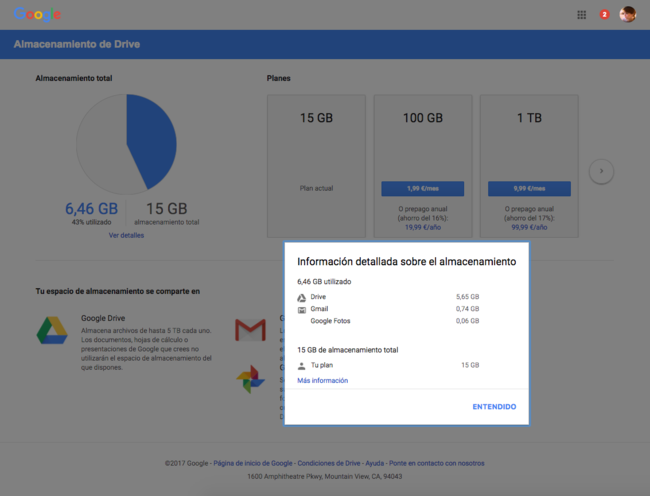
Task: Click the Drive 5,65 GB value
Action: (468, 297)
